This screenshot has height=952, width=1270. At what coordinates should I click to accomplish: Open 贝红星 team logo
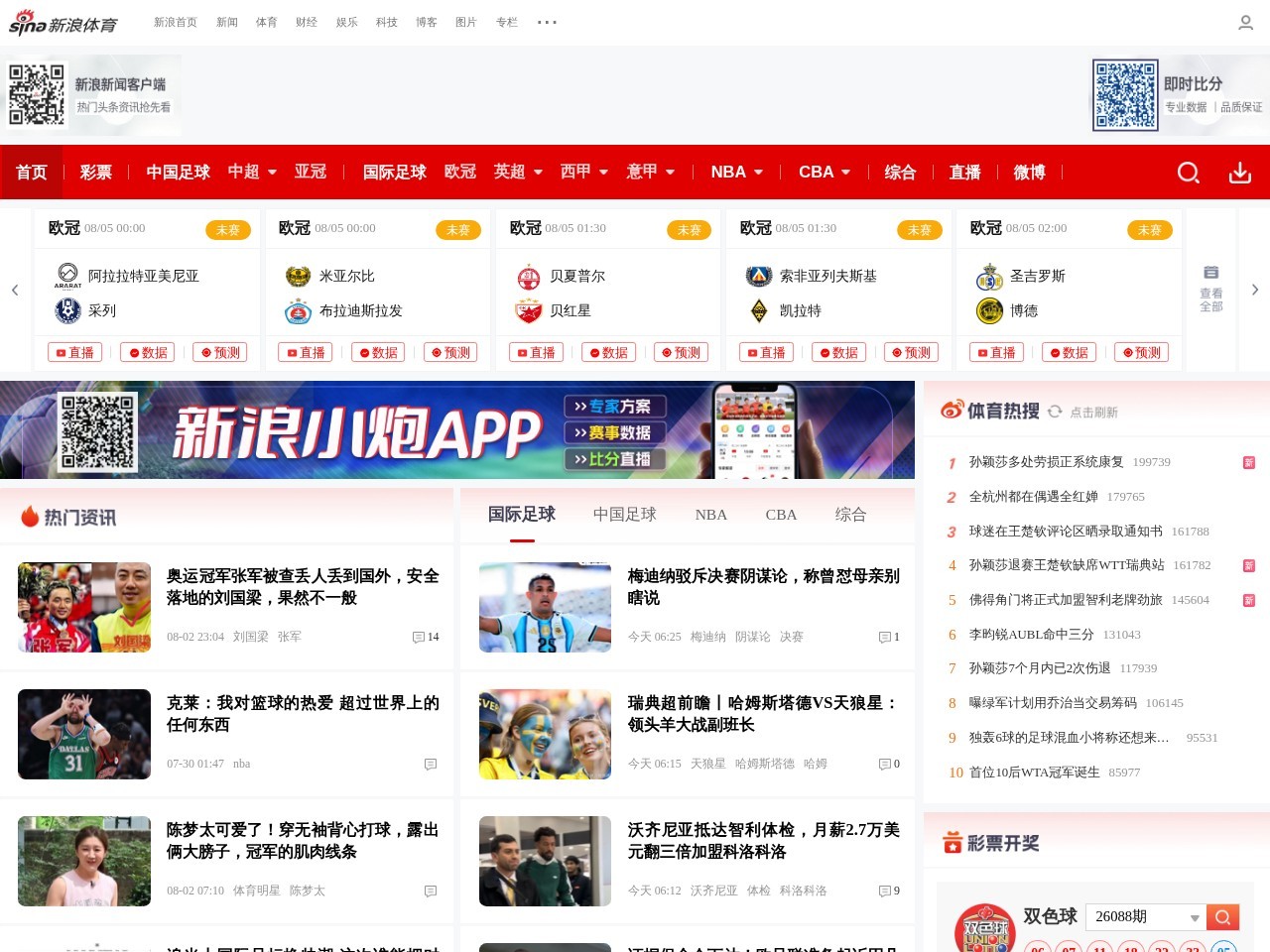pyautogui.click(x=529, y=310)
